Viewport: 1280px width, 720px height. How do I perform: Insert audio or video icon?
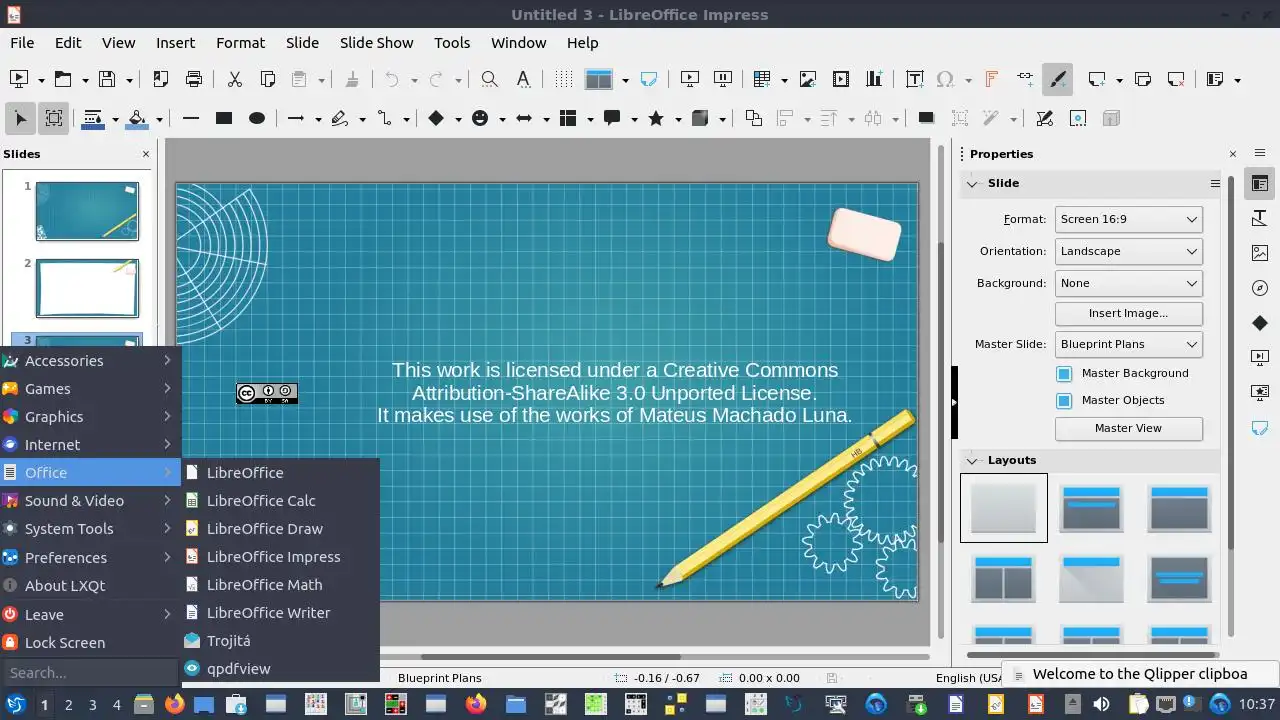(x=841, y=79)
